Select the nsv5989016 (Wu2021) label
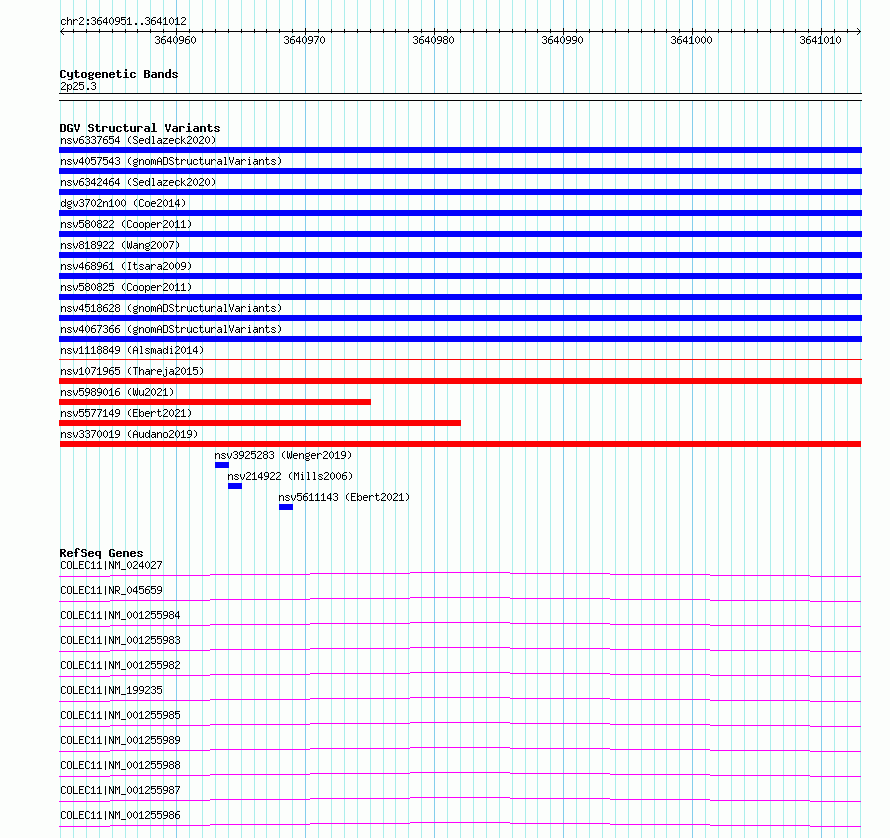 coord(117,392)
